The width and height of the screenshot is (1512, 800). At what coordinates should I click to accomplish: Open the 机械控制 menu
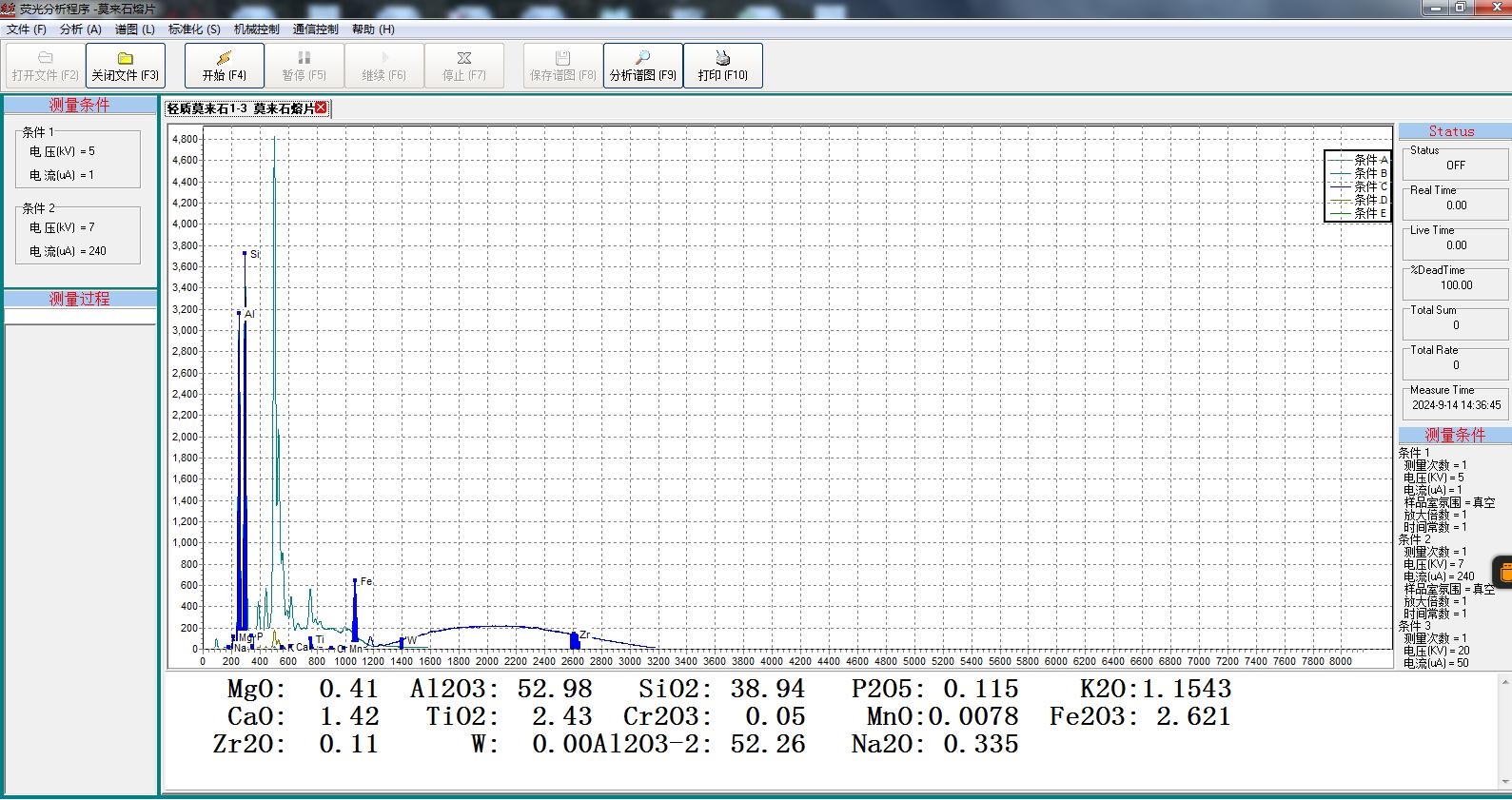[257, 29]
